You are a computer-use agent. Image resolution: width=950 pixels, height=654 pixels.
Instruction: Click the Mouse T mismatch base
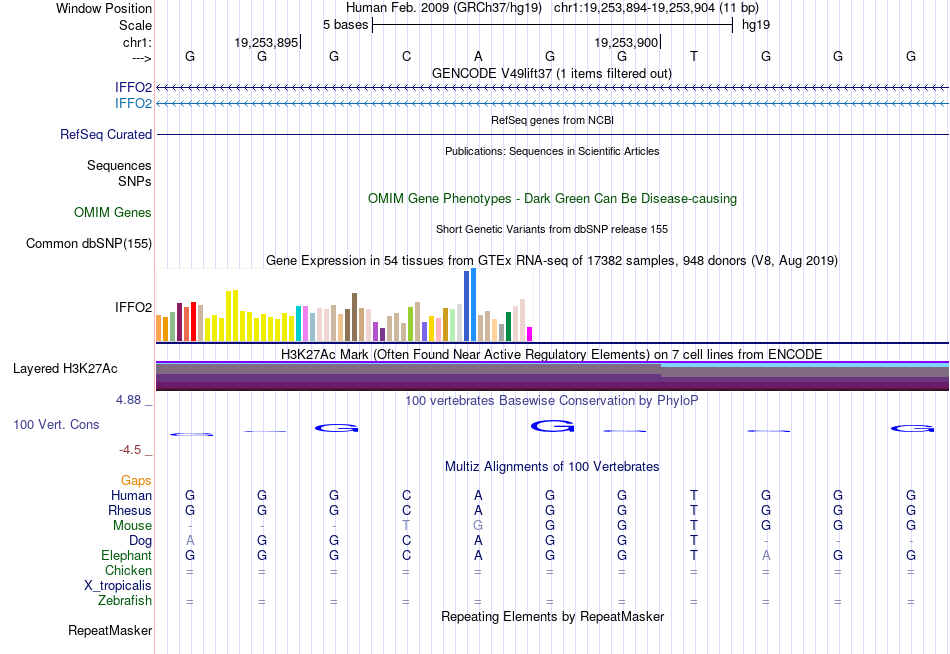[406, 526]
